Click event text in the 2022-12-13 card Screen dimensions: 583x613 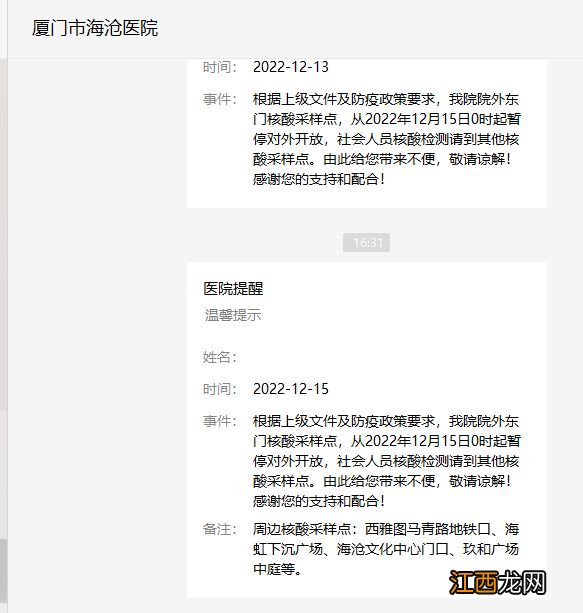(x=387, y=139)
